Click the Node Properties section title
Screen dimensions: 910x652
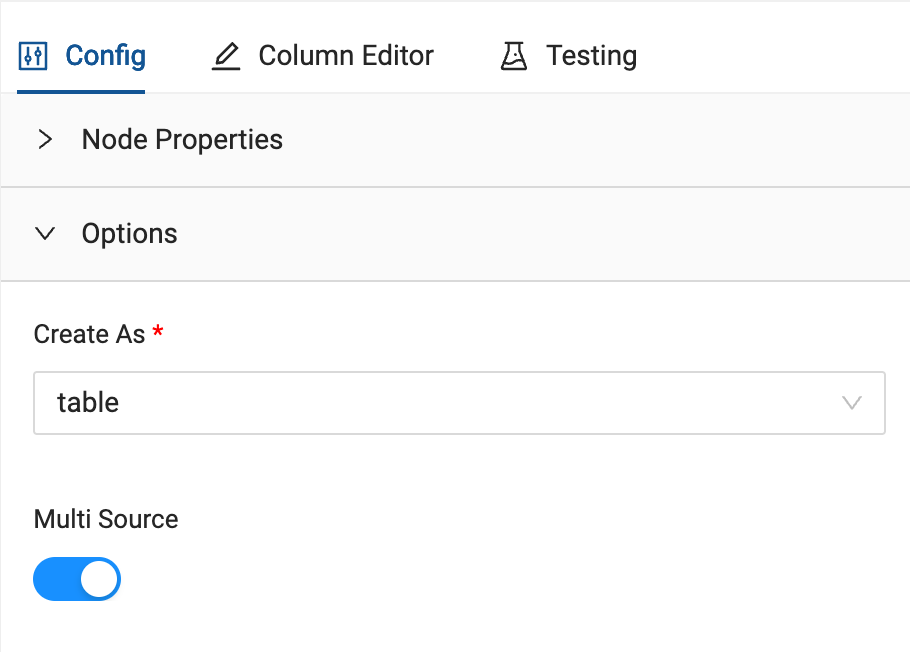[x=182, y=140]
